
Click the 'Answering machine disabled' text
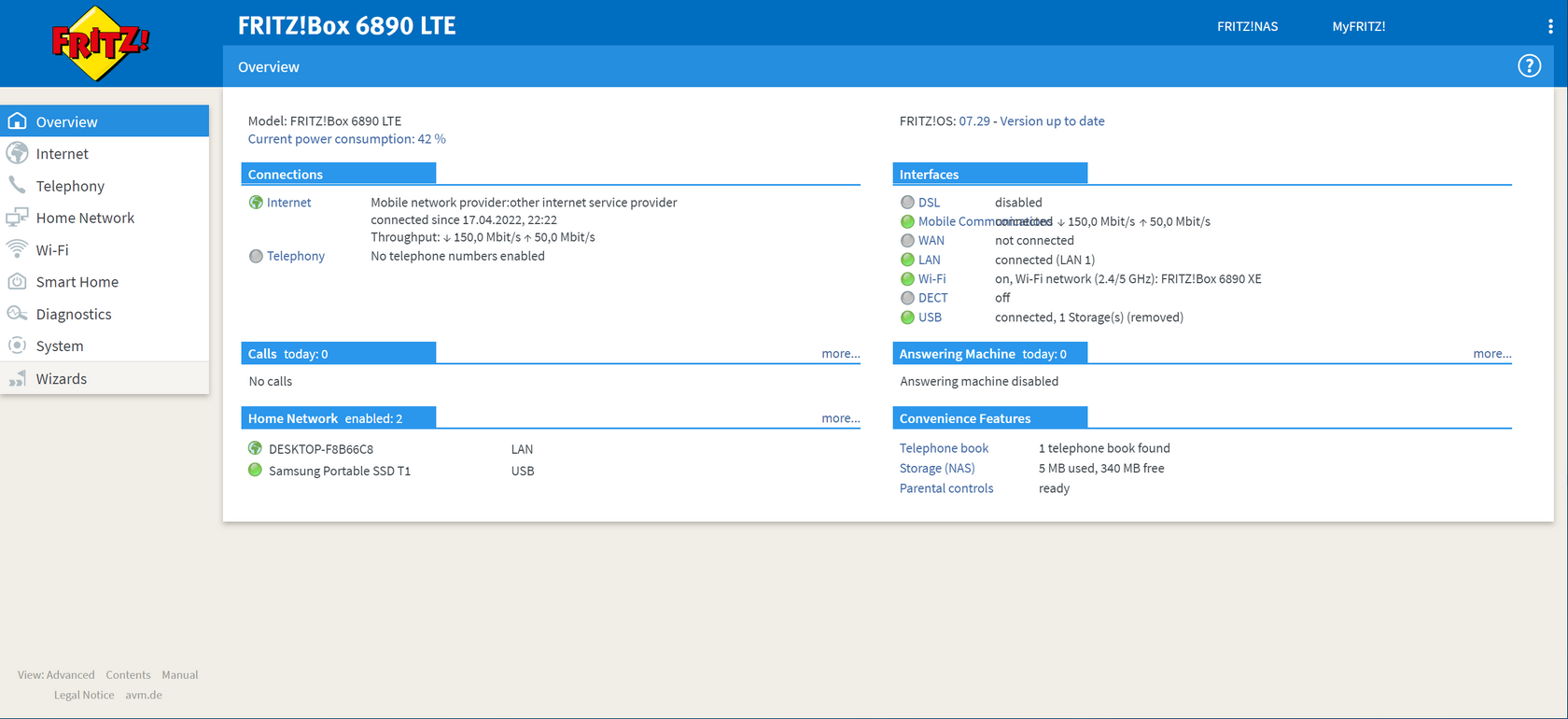[979, 382]
